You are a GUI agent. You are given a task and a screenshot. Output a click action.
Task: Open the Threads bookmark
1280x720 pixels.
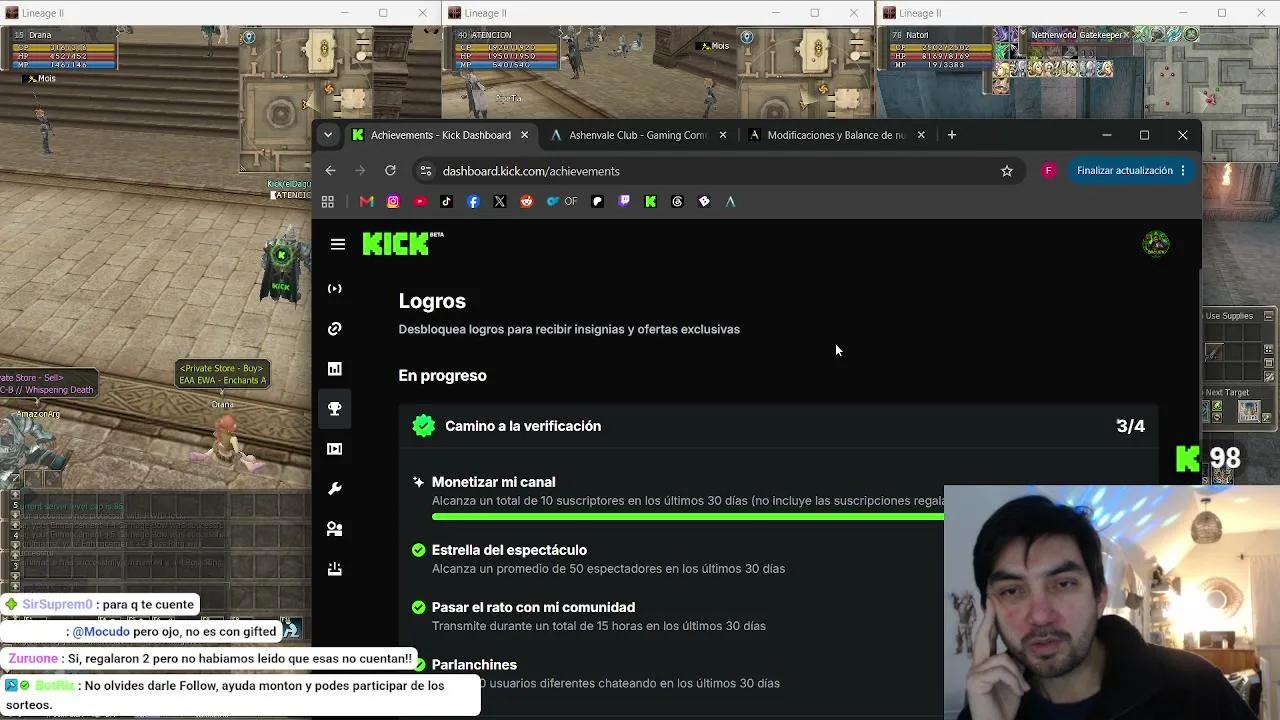pos(677,201)
